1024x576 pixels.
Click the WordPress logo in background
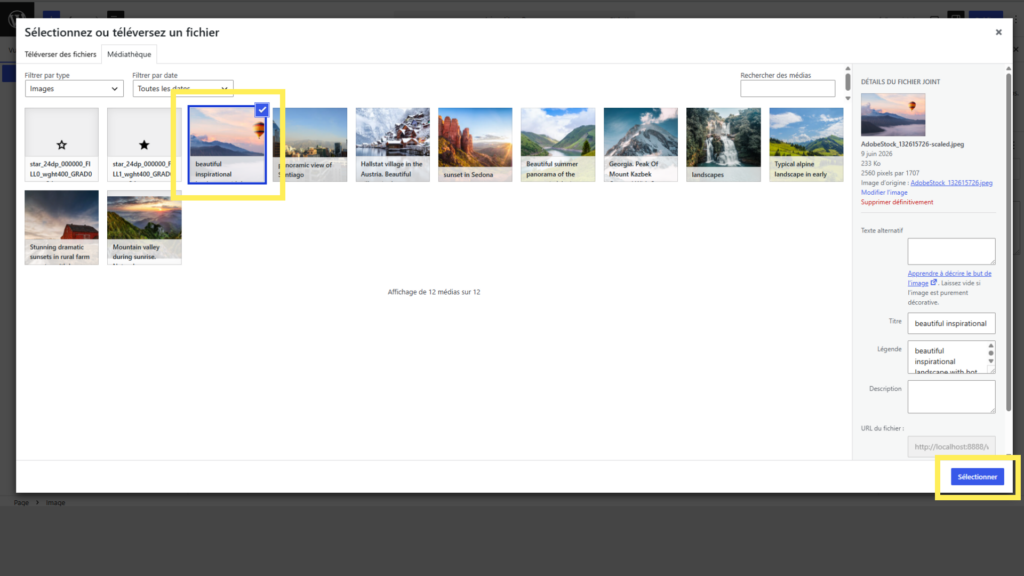(16, 18)
